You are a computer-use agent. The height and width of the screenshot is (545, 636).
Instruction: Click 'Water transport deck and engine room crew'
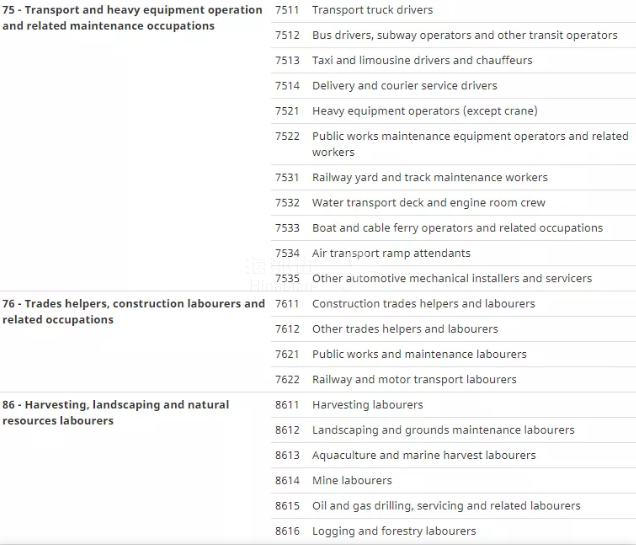428,203
